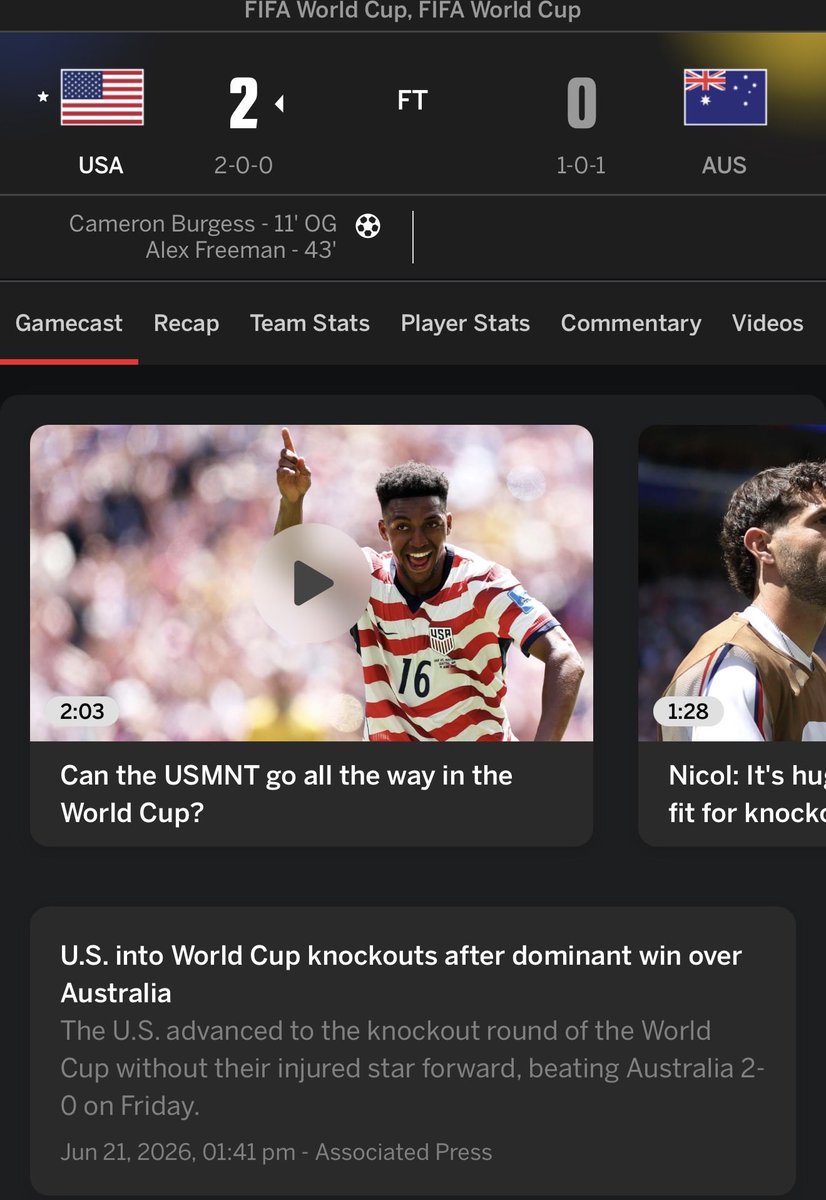Image resolution: width=826 pixels, height=1200 pixels.
Task: Tap Australia score of 0
Action: [582, 104]
